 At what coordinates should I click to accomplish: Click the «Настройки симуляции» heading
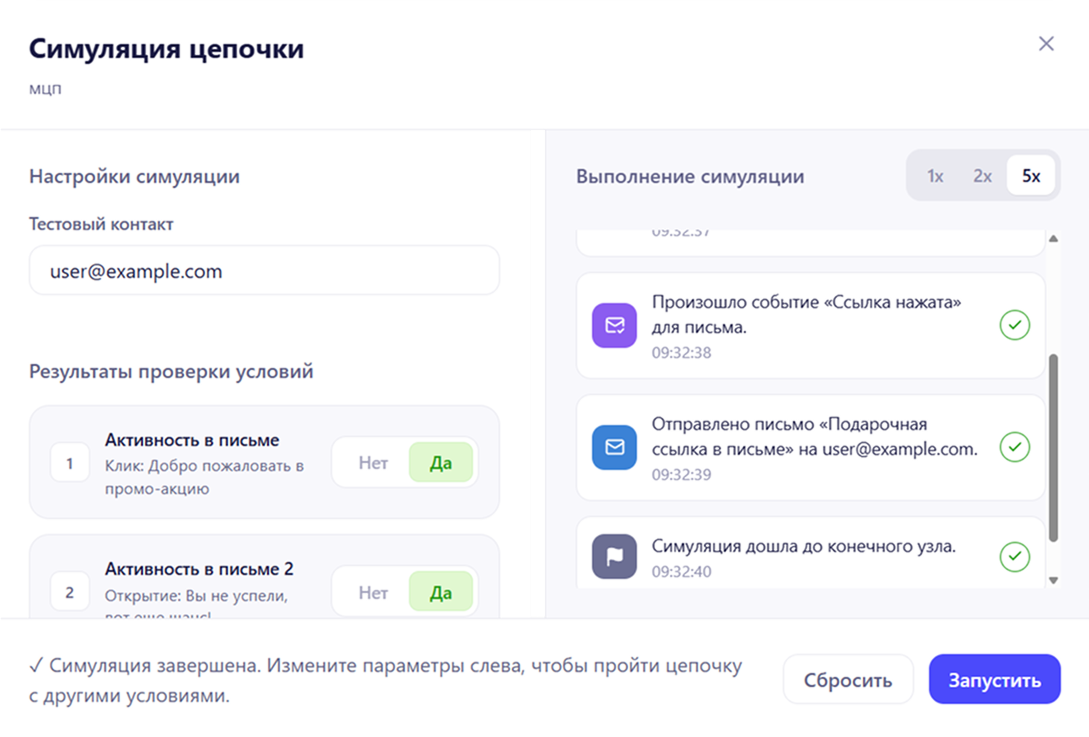(x=134, y=176)
